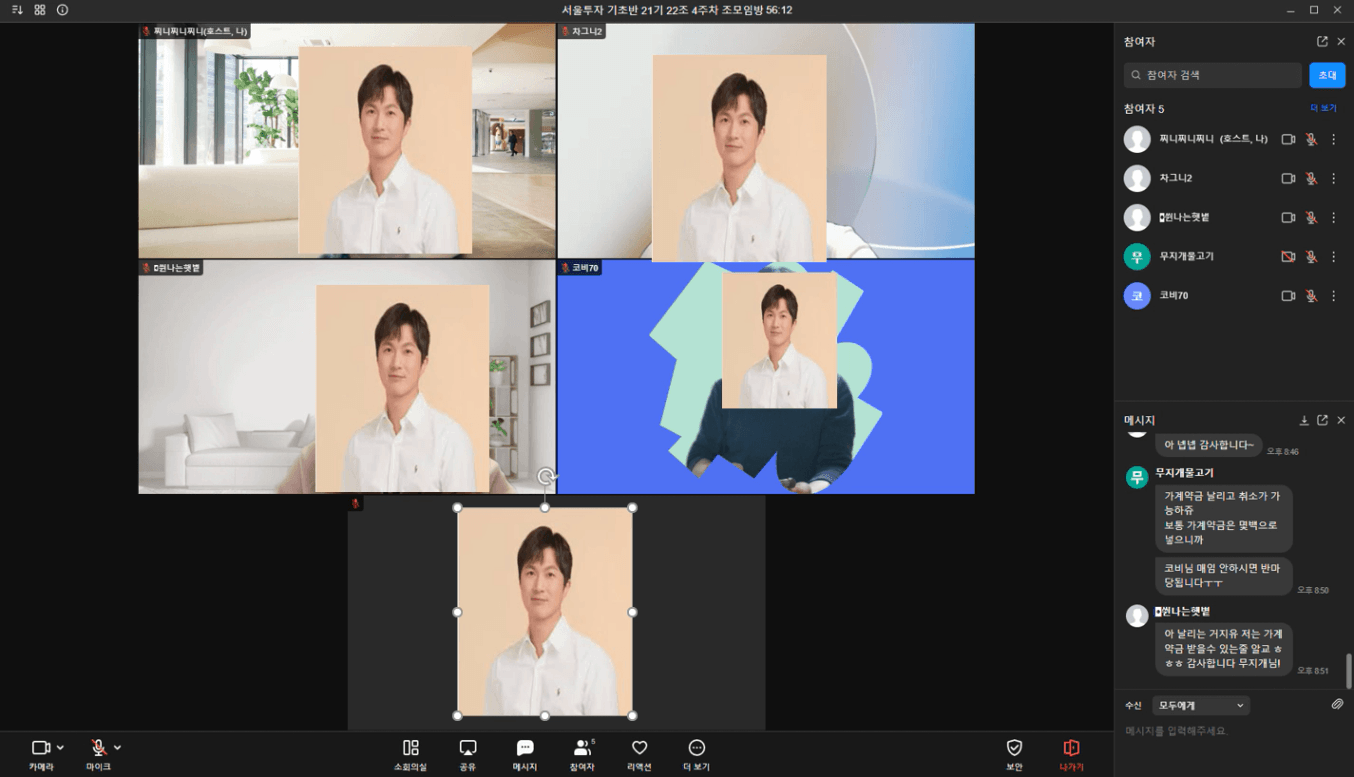The image size is (1354, 777).
Task: Open the breakout rooms (소회의실) icon
Action: (410, 749)
